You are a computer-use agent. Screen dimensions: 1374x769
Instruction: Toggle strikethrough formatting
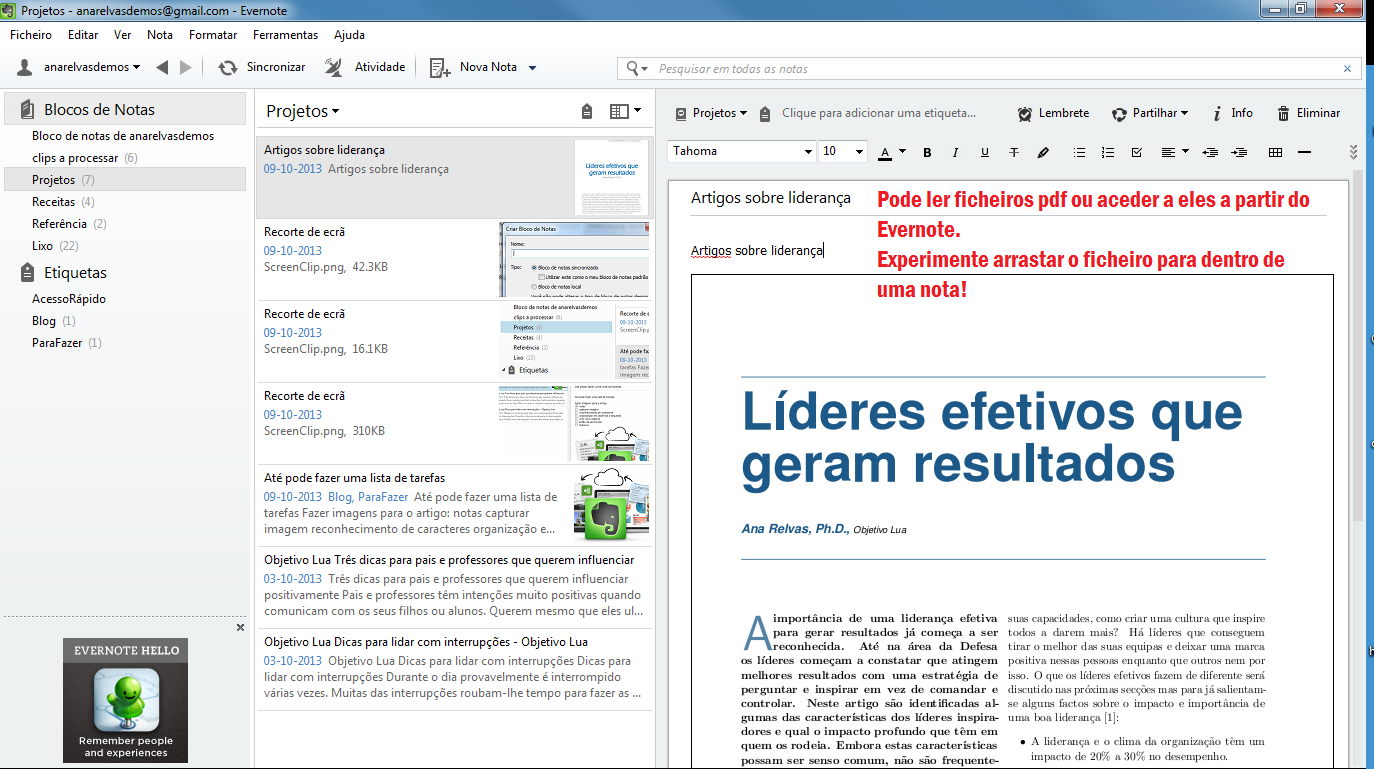pyautogui.click(x=1014, y=152)
